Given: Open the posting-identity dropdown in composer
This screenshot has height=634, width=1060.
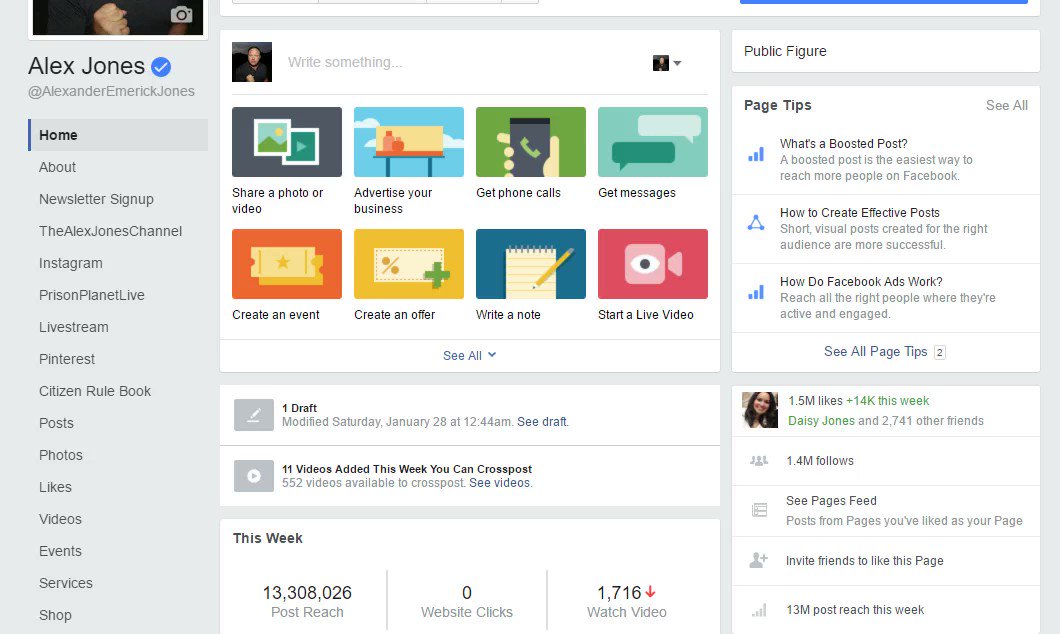Looking at the screenshot, I should (x=667, y=63).
